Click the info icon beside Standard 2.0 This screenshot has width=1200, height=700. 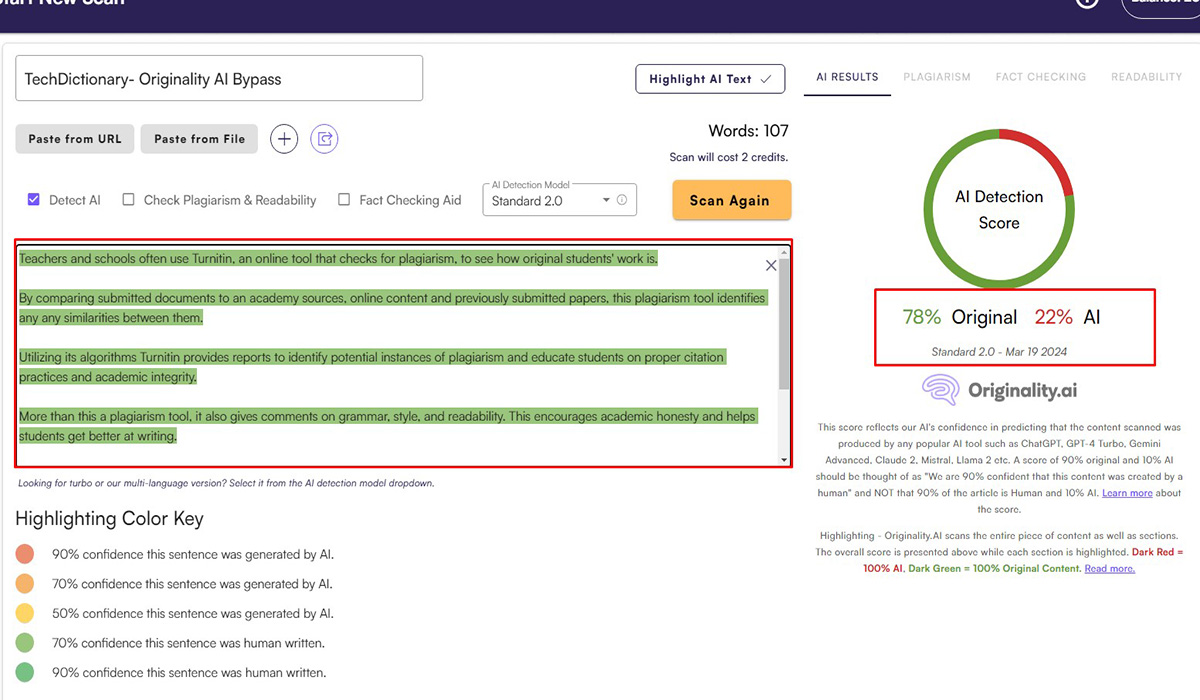pyautogui.click(x=622, y=200)
